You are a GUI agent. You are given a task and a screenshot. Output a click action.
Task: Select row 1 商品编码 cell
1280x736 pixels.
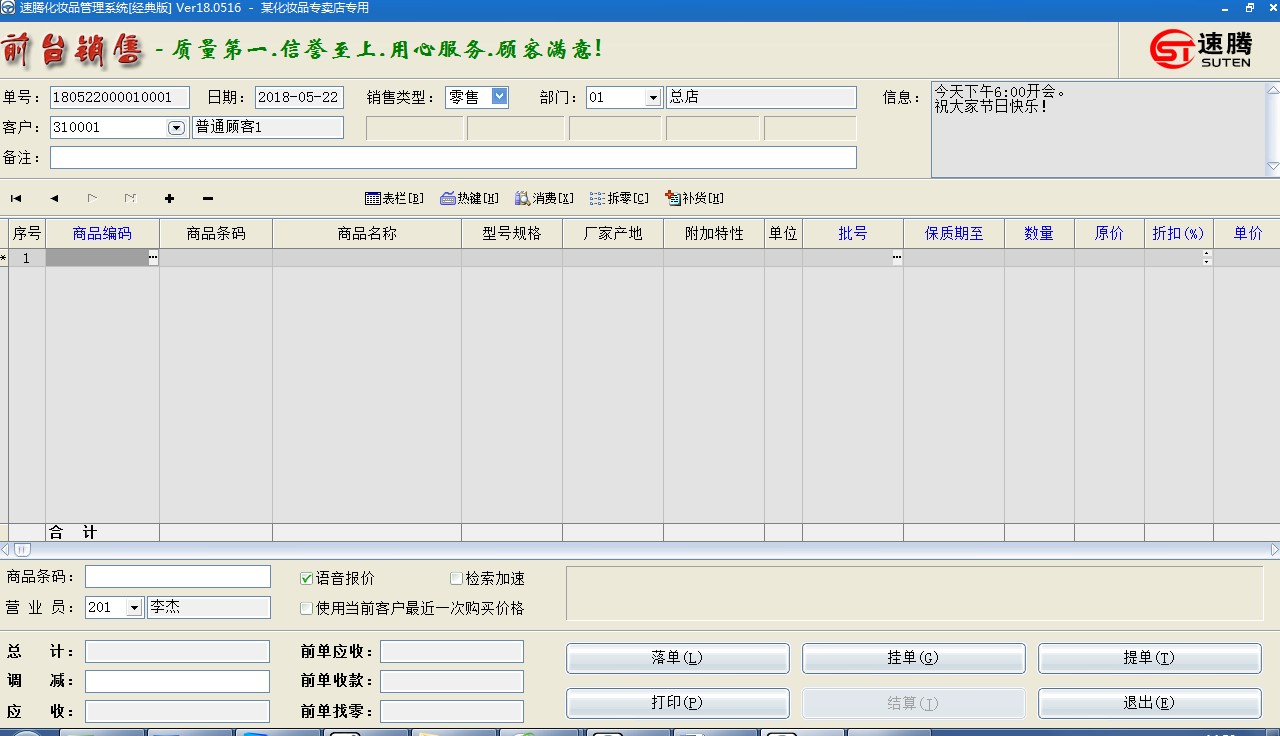[97, 258]
